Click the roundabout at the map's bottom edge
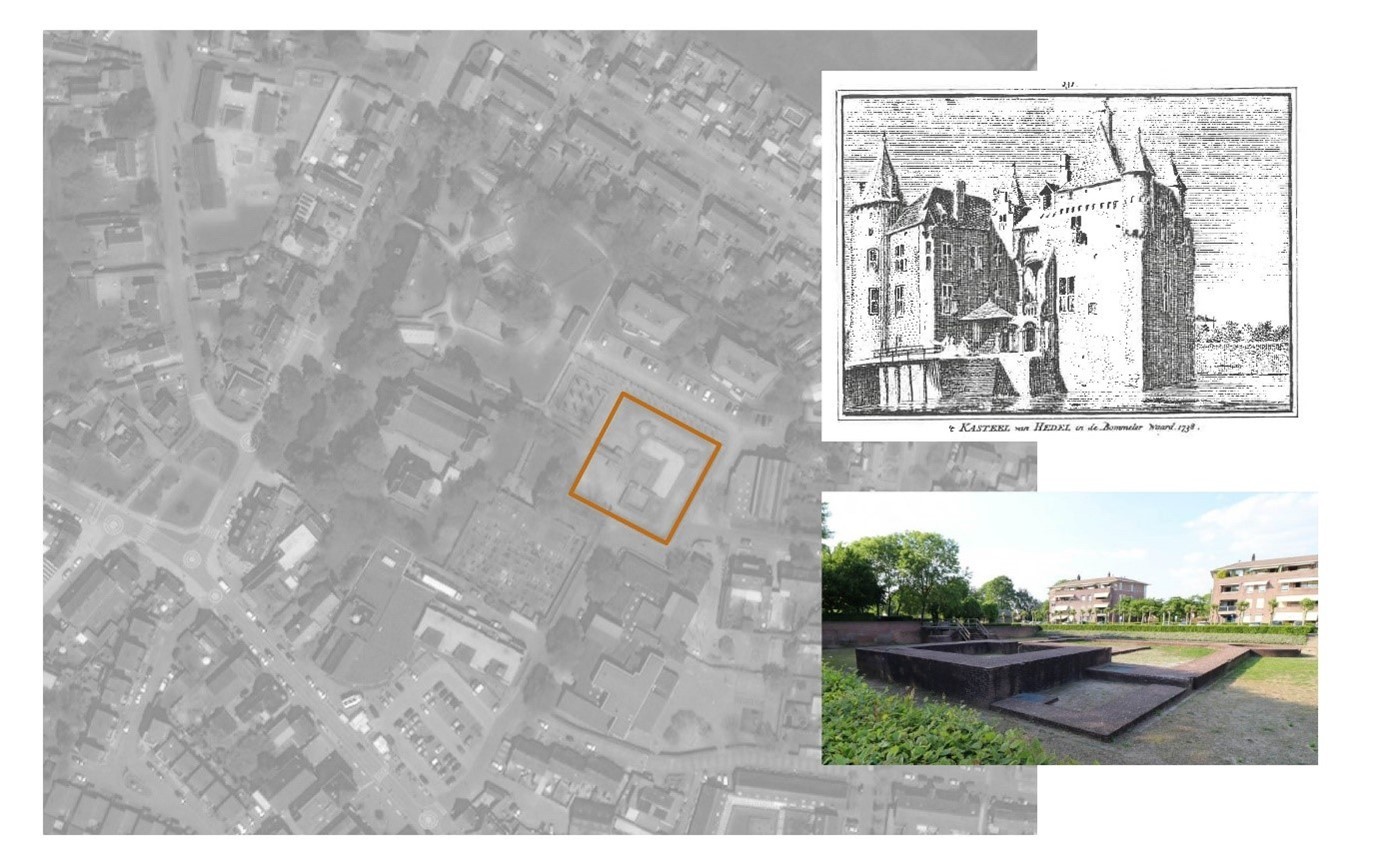Viewport: 1386px width, 864px height. pyautogui.click(x=429, y=819)
